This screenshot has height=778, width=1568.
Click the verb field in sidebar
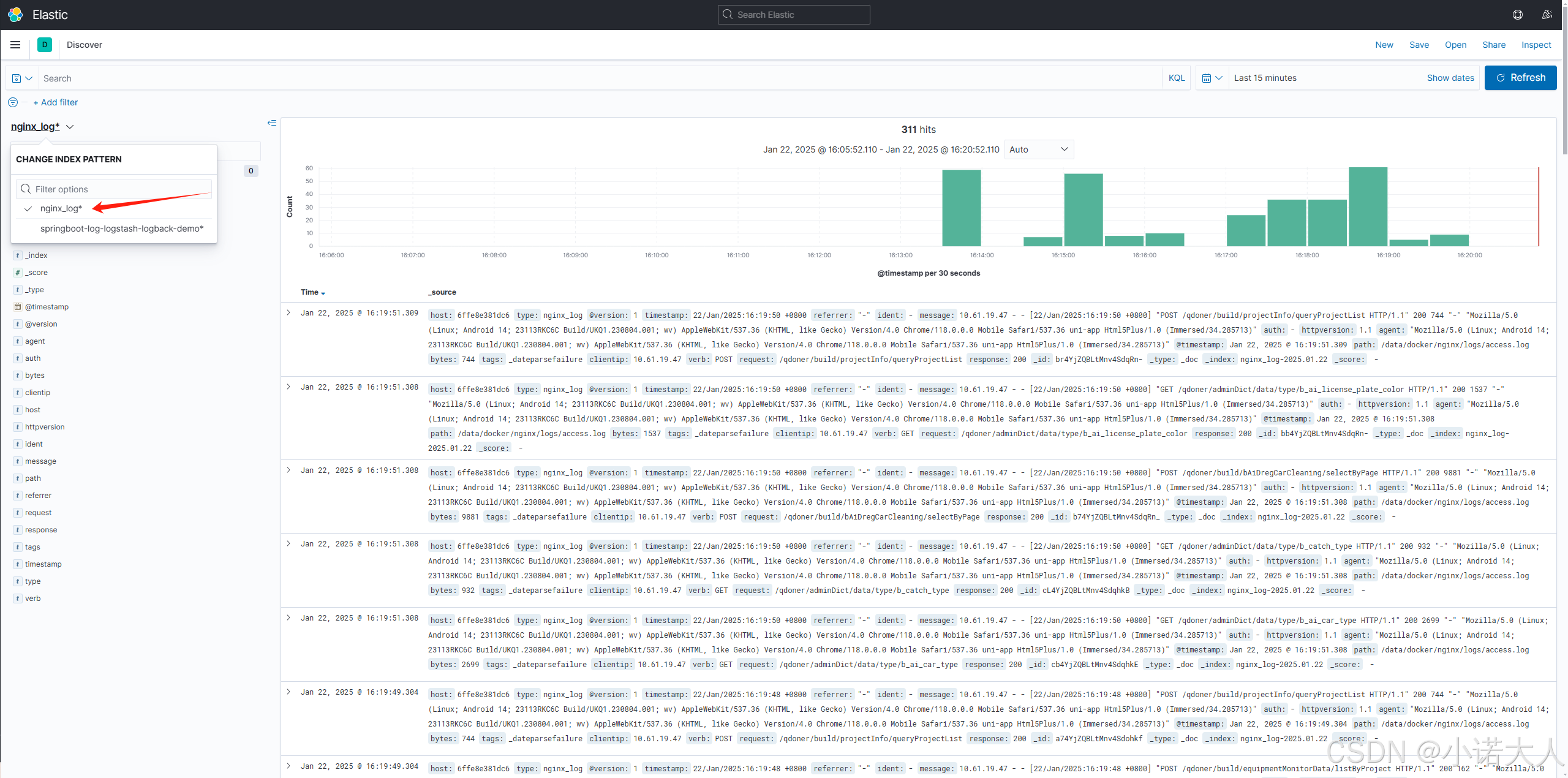[32, 599]
